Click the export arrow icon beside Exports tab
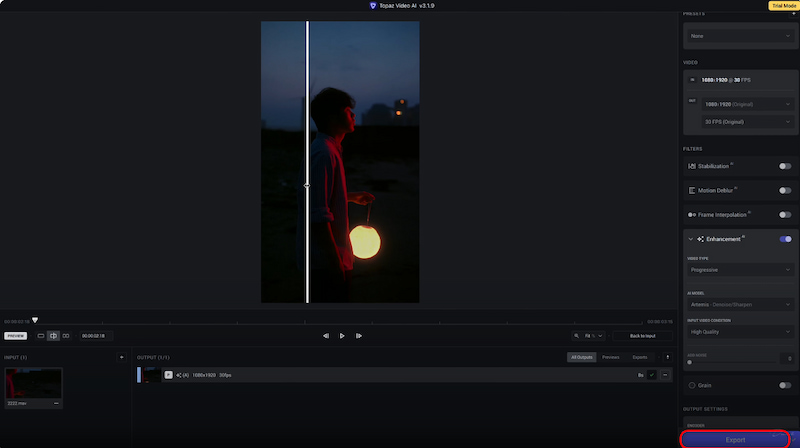Image resolution: width=800 pixels, height=448 pixels. [667, 357]
